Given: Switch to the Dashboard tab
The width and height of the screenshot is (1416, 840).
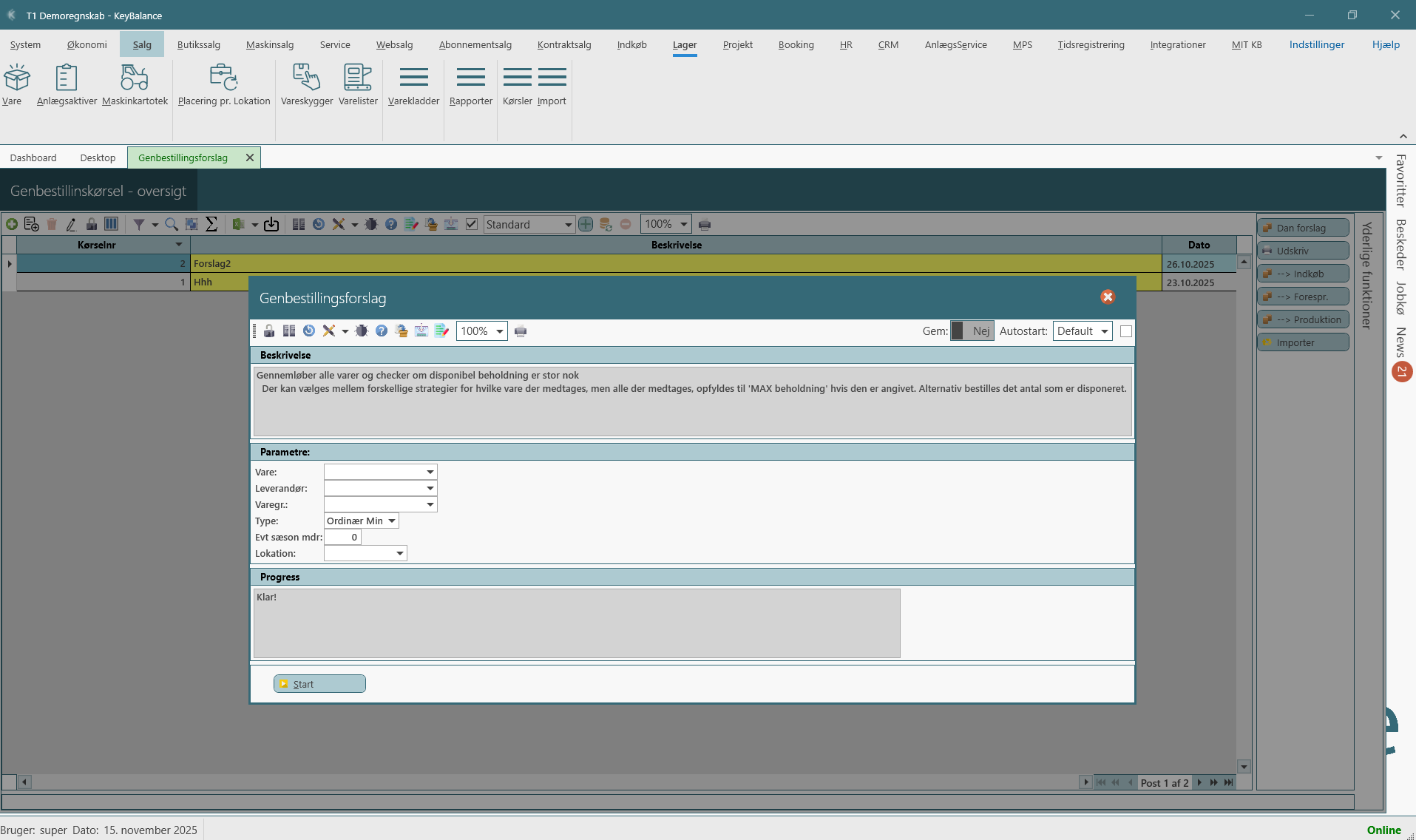Looking at the screenshot, I should click(x=33, y=157).
